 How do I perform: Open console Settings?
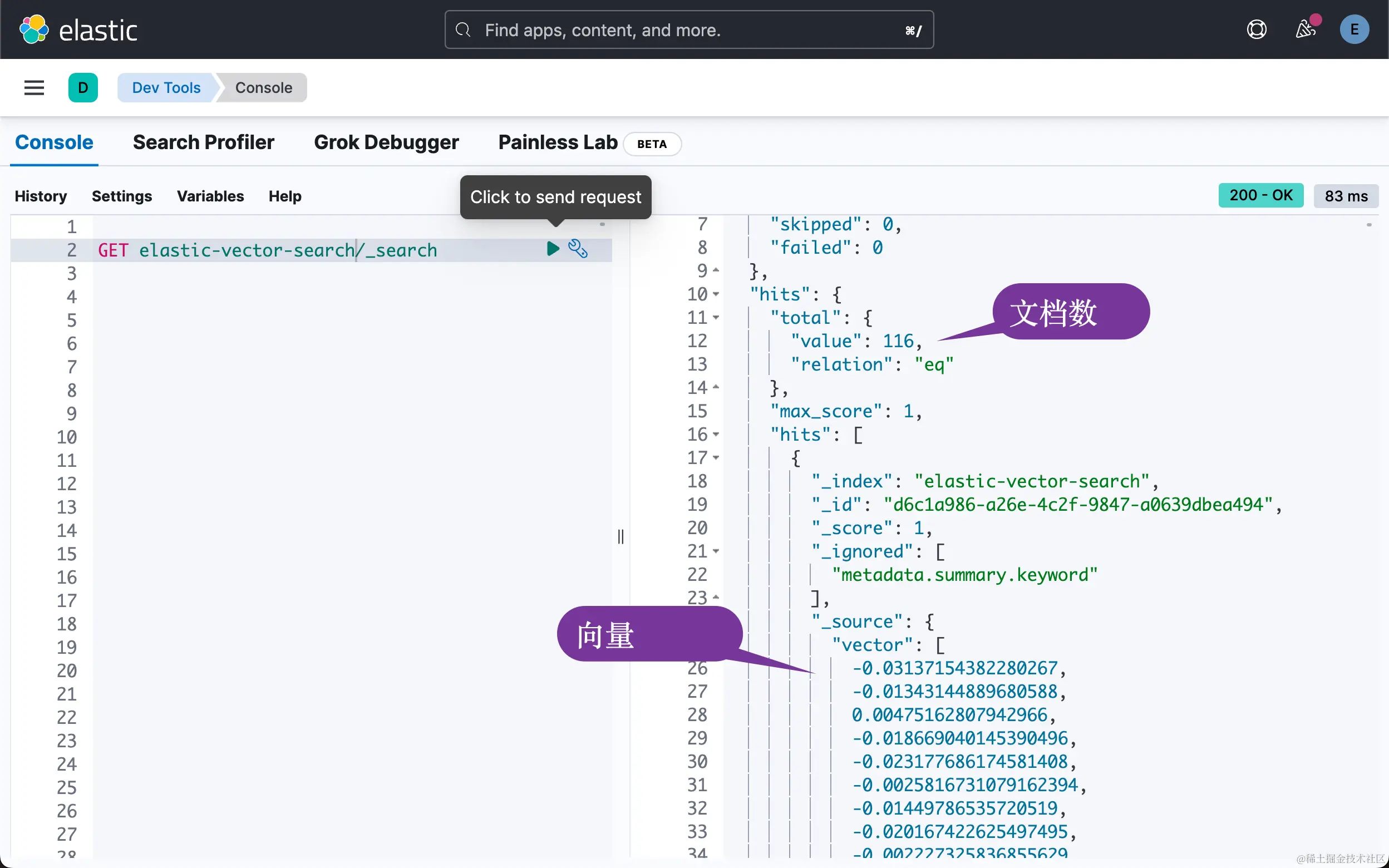(x=122, y=196)
